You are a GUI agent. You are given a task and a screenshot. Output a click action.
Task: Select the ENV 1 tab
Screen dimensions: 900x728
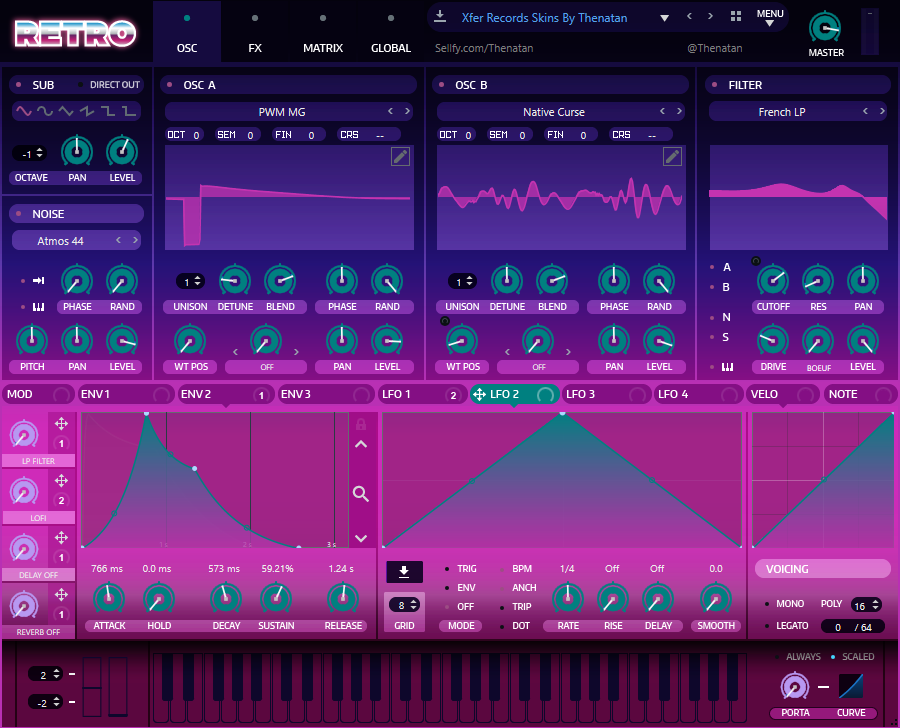[126, 394]
